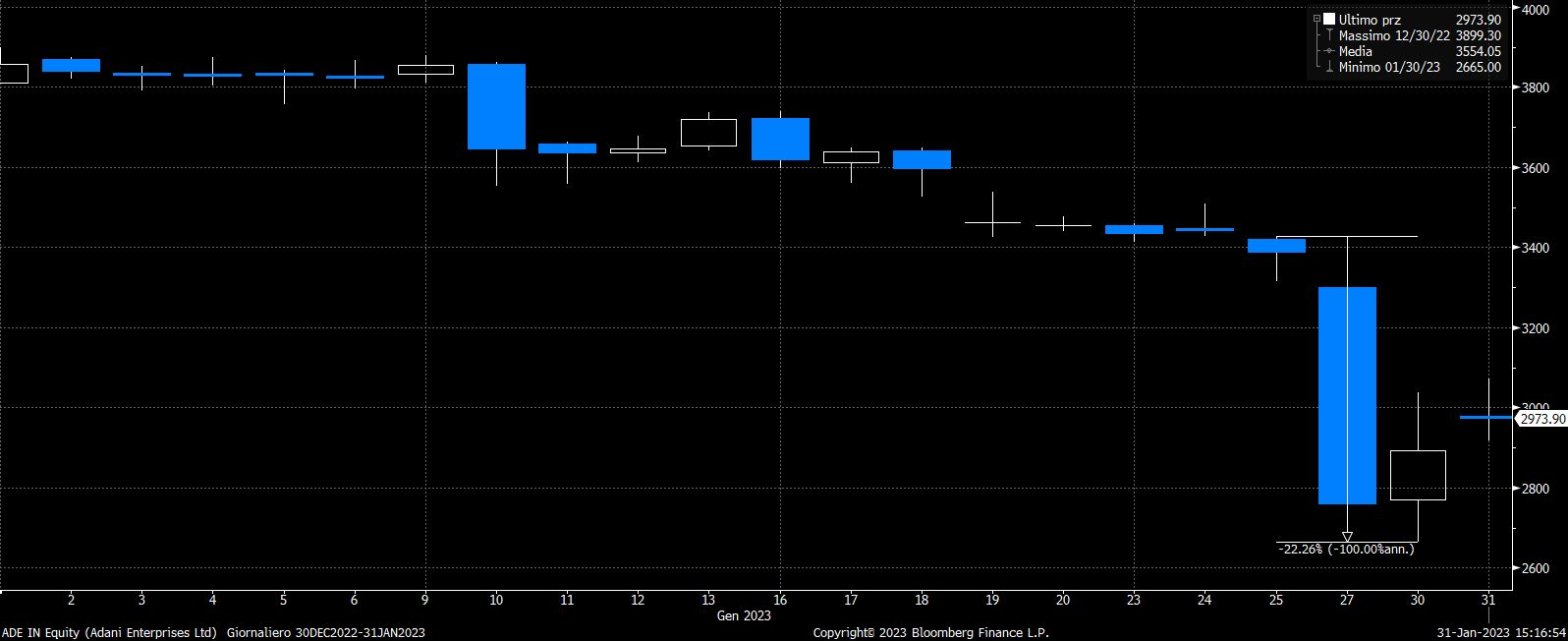
Task: Select the white candle for January 13
Action: (708, 133)
